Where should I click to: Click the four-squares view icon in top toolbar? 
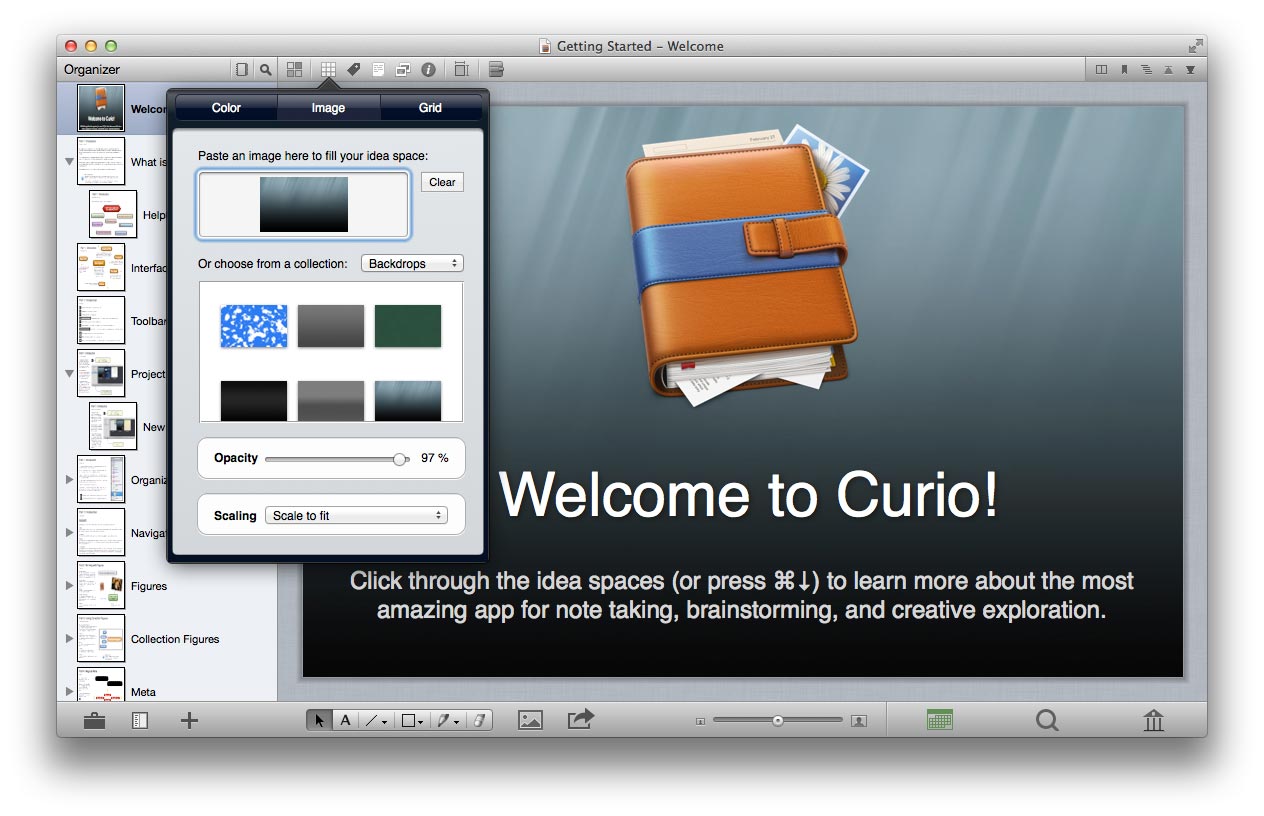(x=294, y=70)
